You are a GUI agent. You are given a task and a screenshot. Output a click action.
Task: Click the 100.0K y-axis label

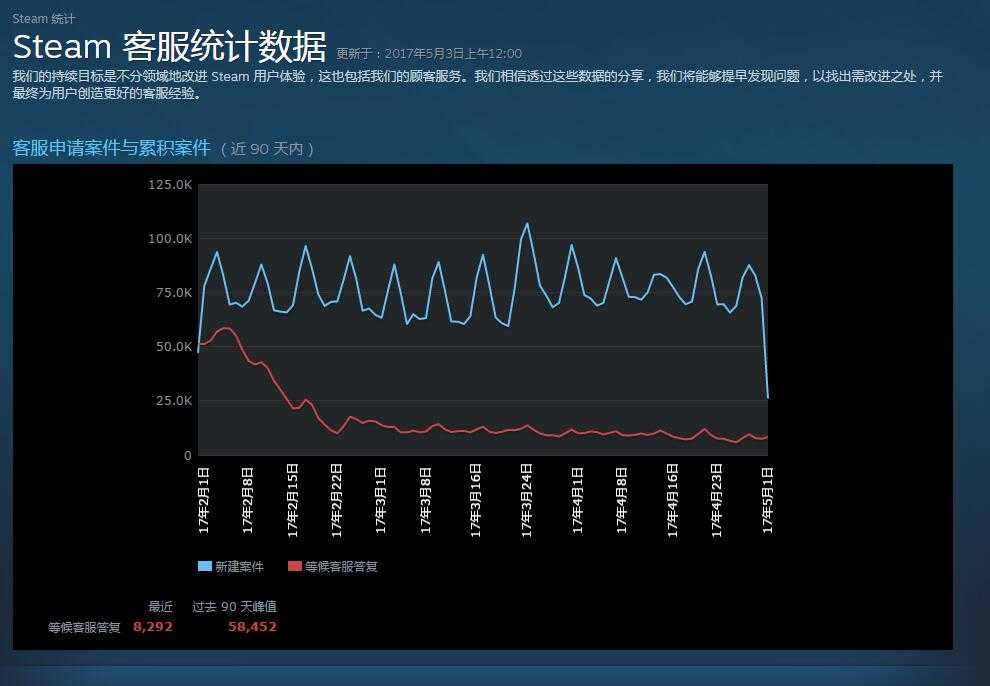169,238
